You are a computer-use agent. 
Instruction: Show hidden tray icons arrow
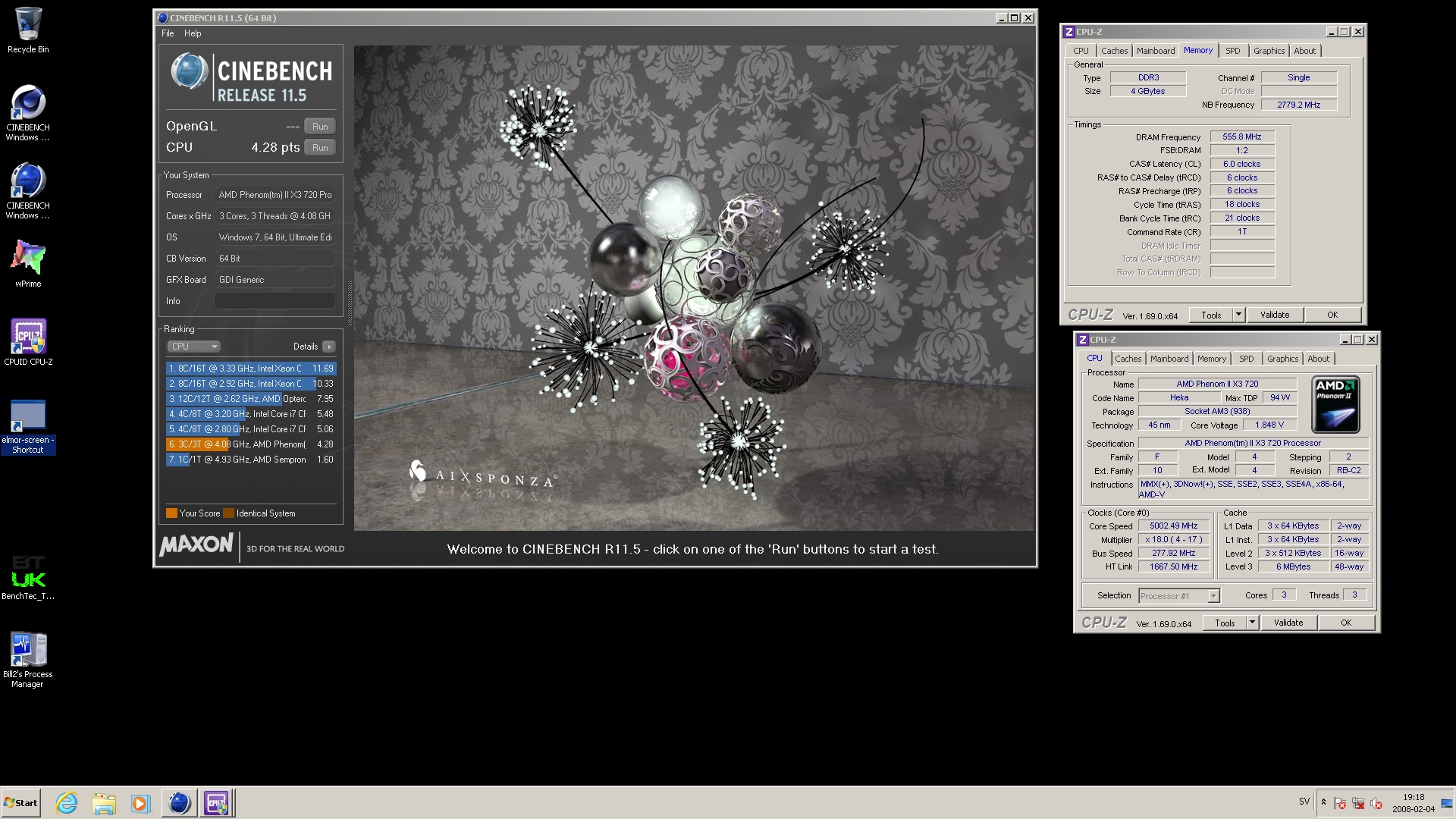click(1323, 802)
